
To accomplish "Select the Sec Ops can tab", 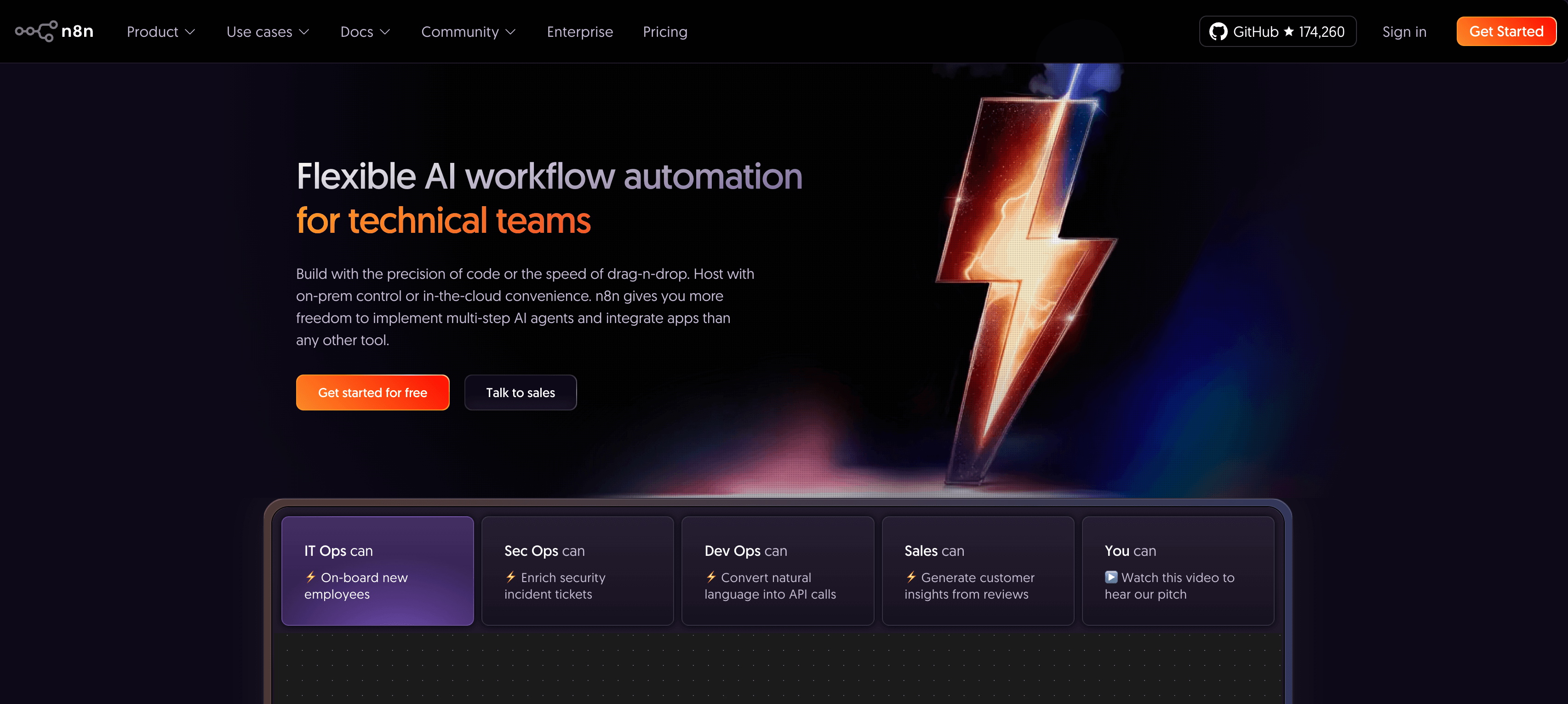I will [x=577, y=571].
